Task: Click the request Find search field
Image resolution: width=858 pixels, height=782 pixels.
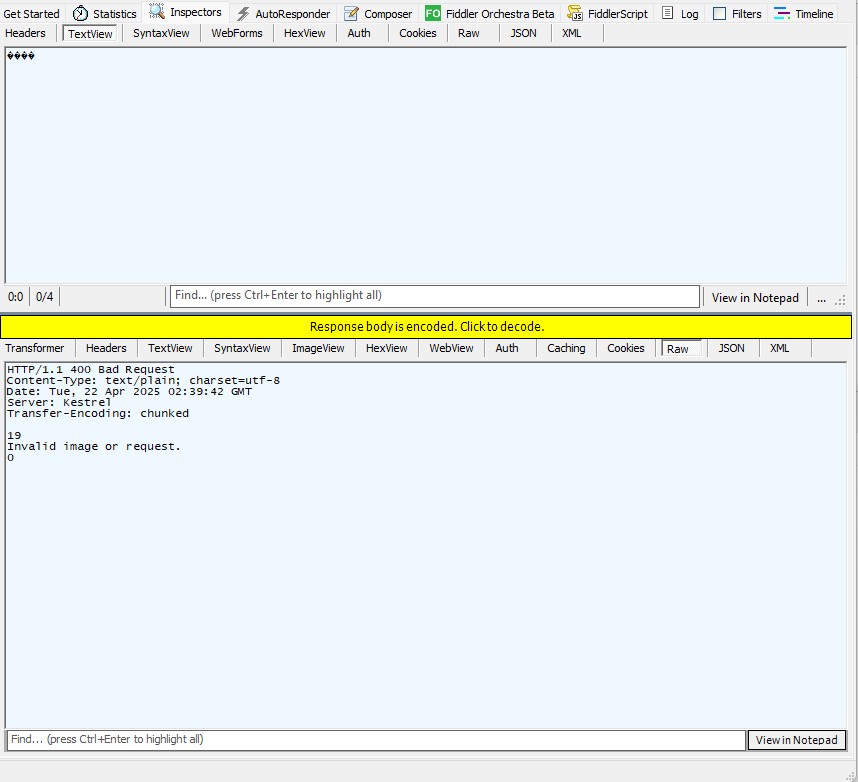Action: (434, 296)
